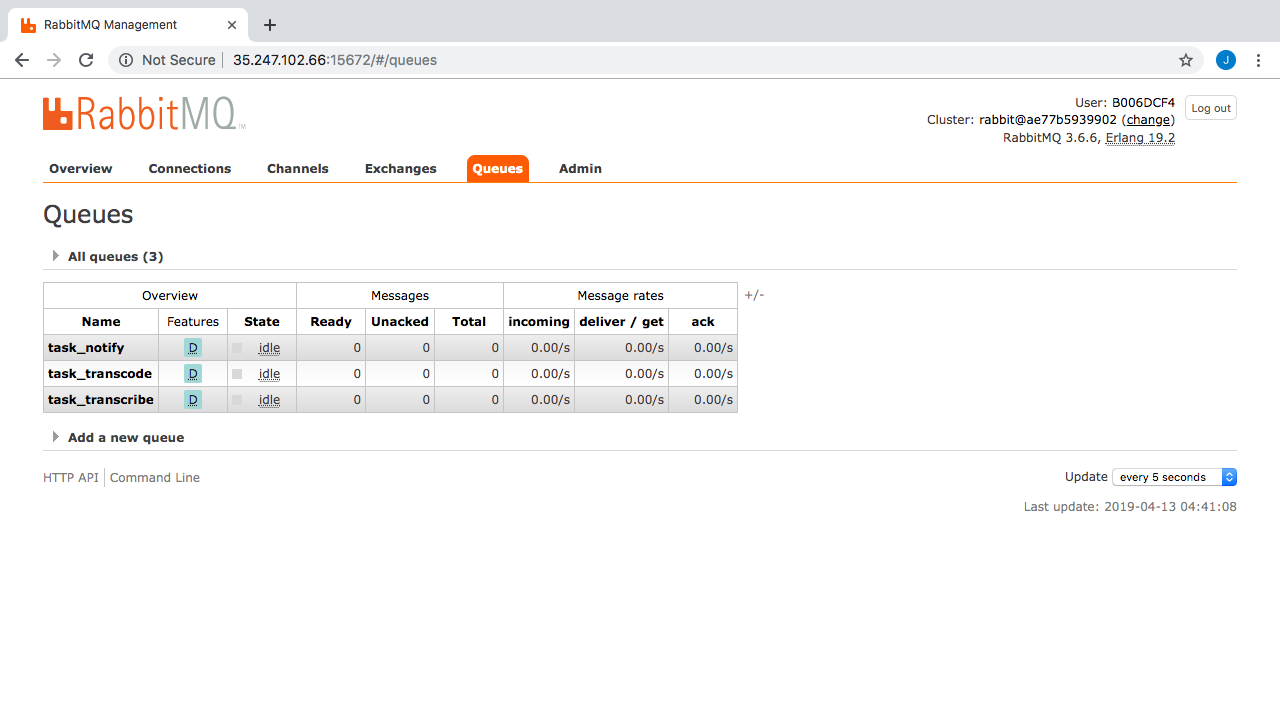Expand the Add a new queue section

pyautogui.click(x=118, y=437)
